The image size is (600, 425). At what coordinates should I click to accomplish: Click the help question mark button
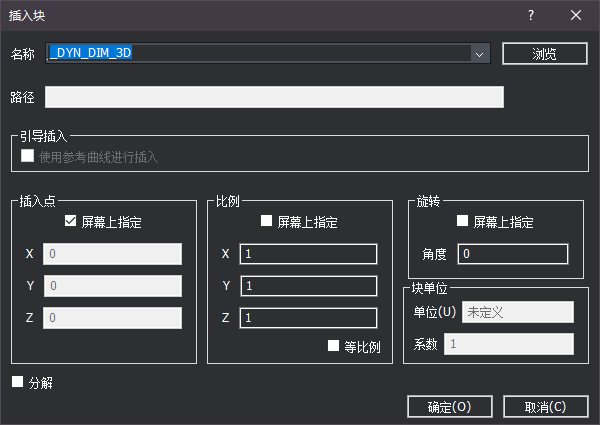point(531,15)
